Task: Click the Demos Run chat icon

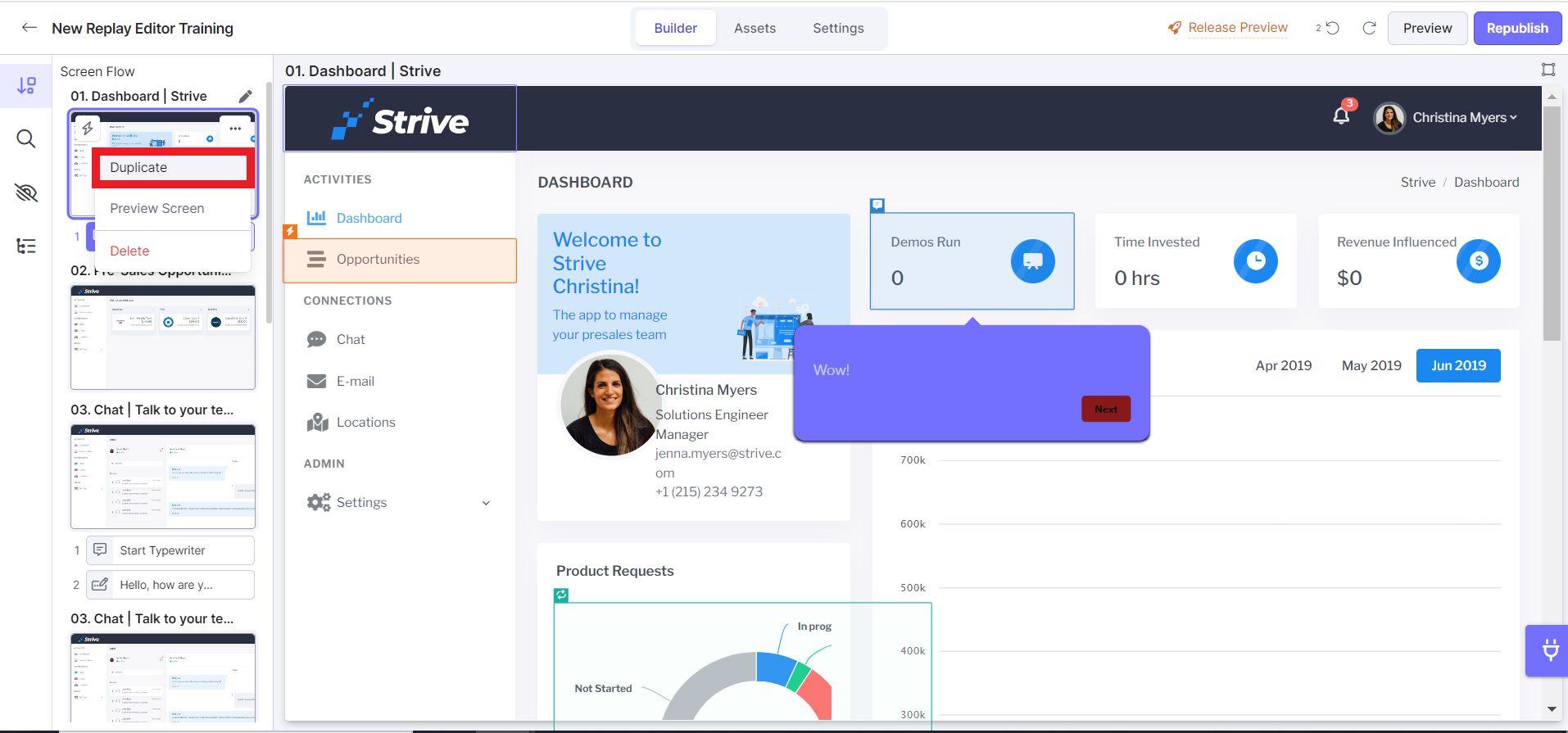Action: (1032, 261)
